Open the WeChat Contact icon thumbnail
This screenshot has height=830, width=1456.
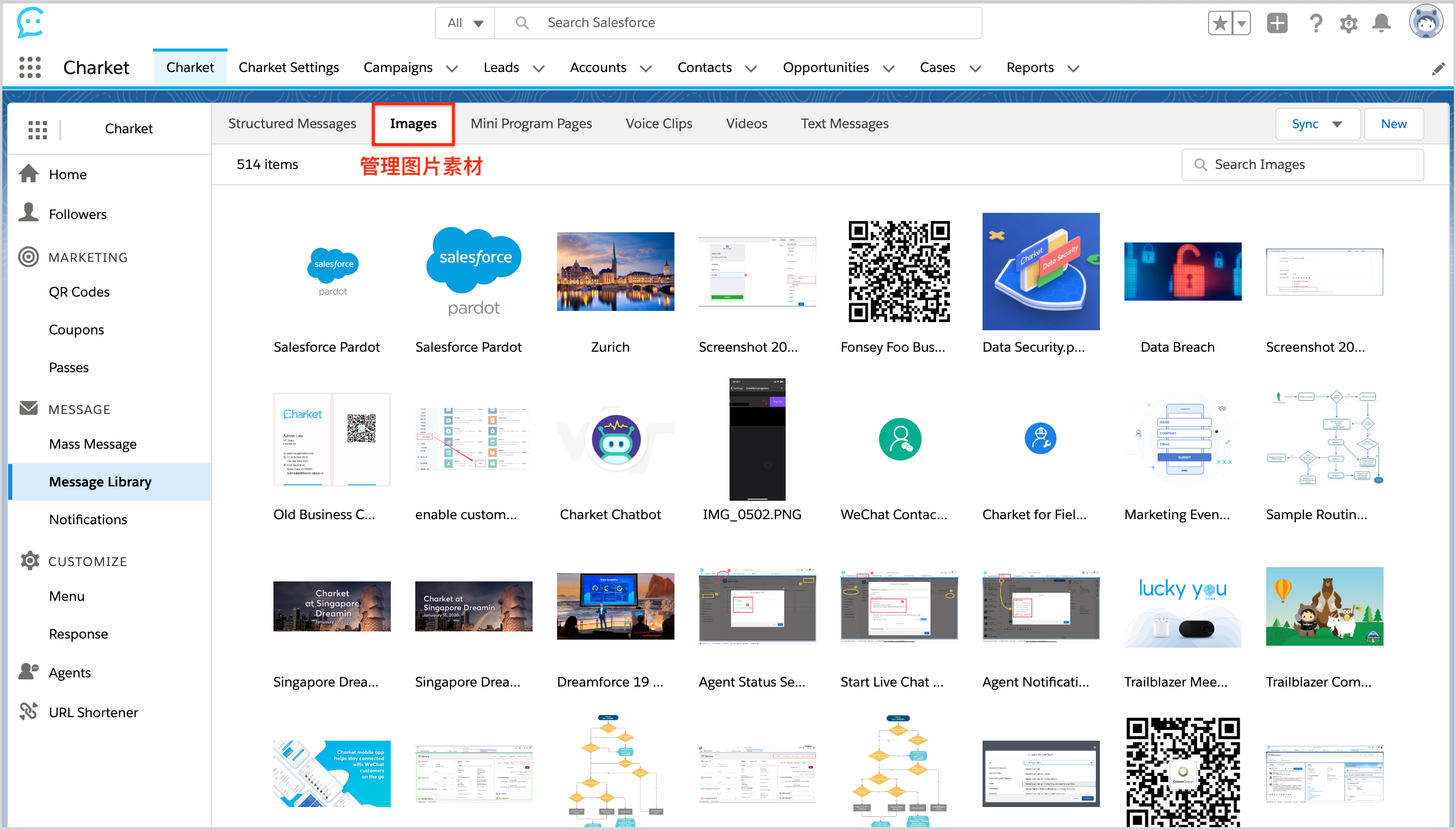pos(899,439)
